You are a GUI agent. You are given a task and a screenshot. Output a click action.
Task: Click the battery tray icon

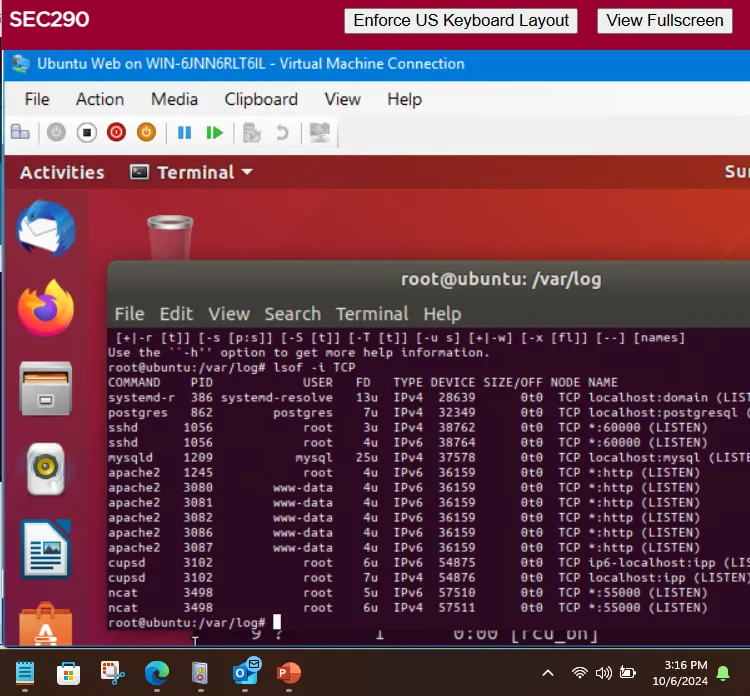(627, 673)
